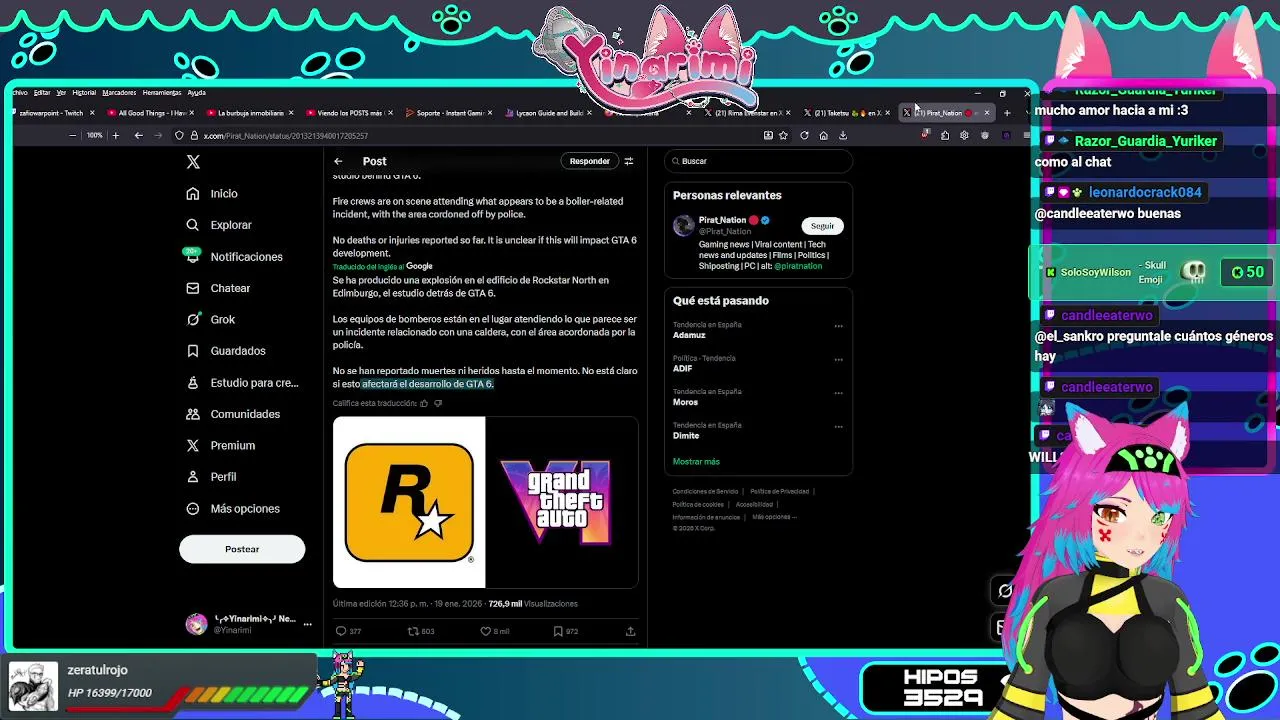Open the Grand Theft Auto VI image
The image size is (1280, 720).
click(x=562, y=502)
